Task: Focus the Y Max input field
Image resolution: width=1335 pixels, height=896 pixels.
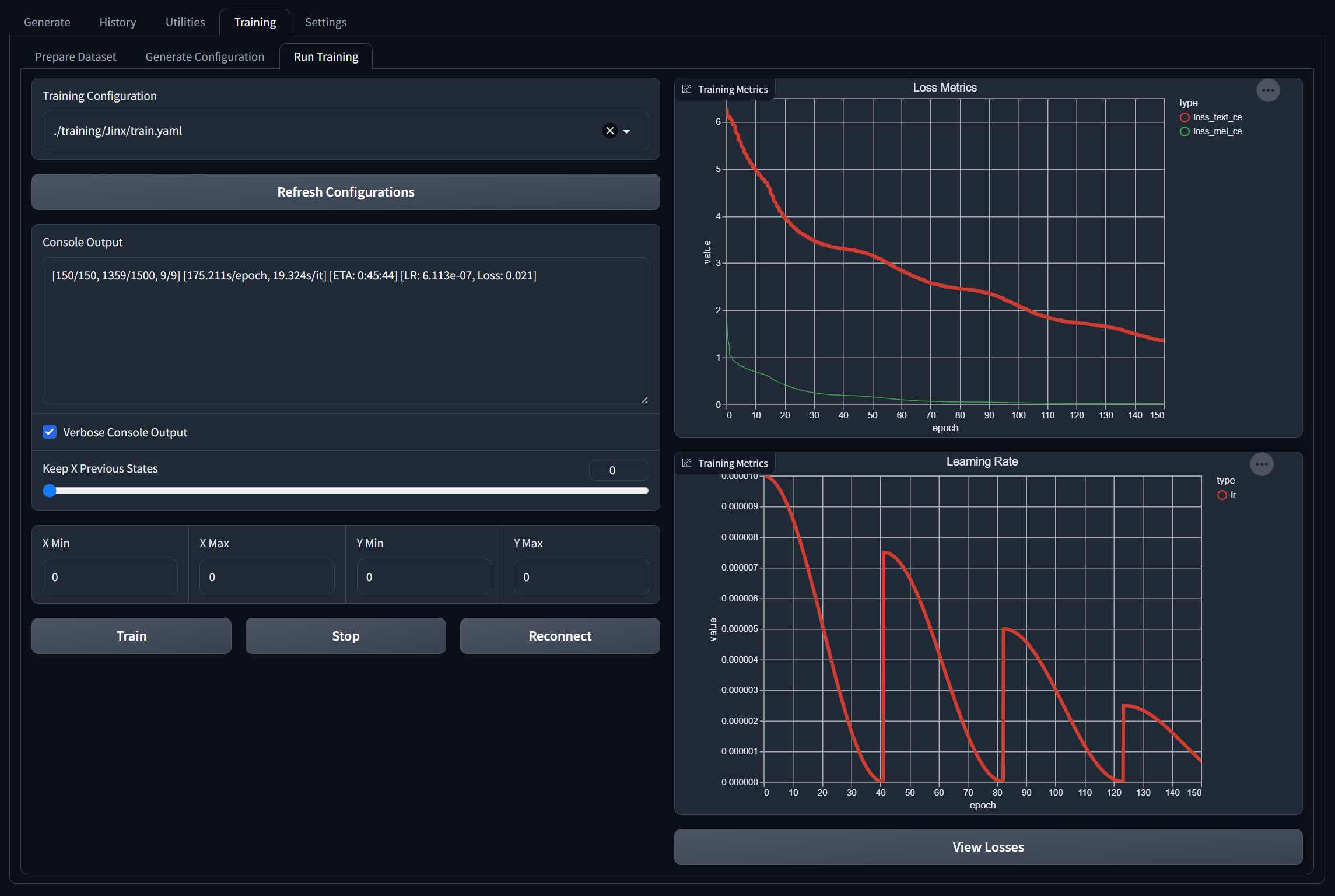Action: tap(581, 577)
